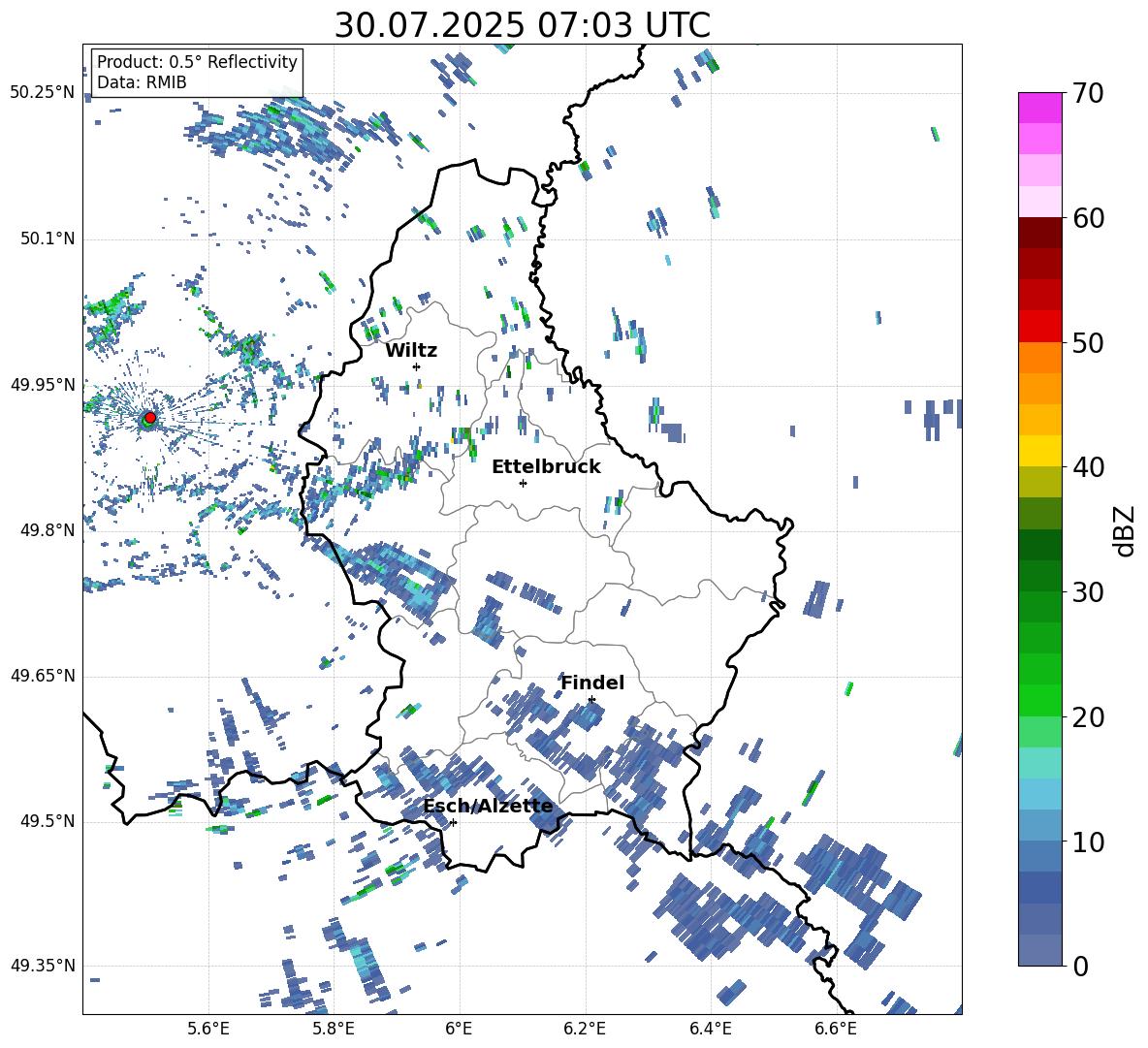Viewport: 1148px width, 1048px height.
Task: Click the colorbar tick label 0
Action: tap(1080, 966)
